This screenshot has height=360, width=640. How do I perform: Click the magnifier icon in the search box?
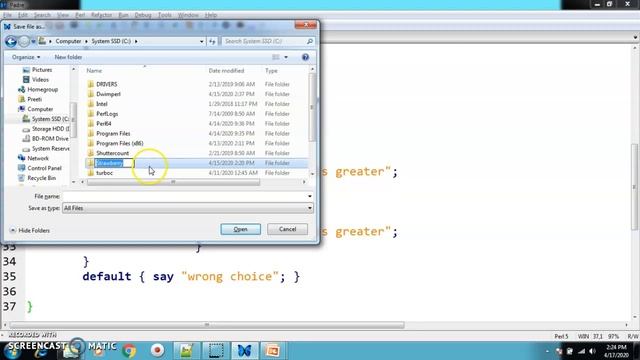point(310,41)
